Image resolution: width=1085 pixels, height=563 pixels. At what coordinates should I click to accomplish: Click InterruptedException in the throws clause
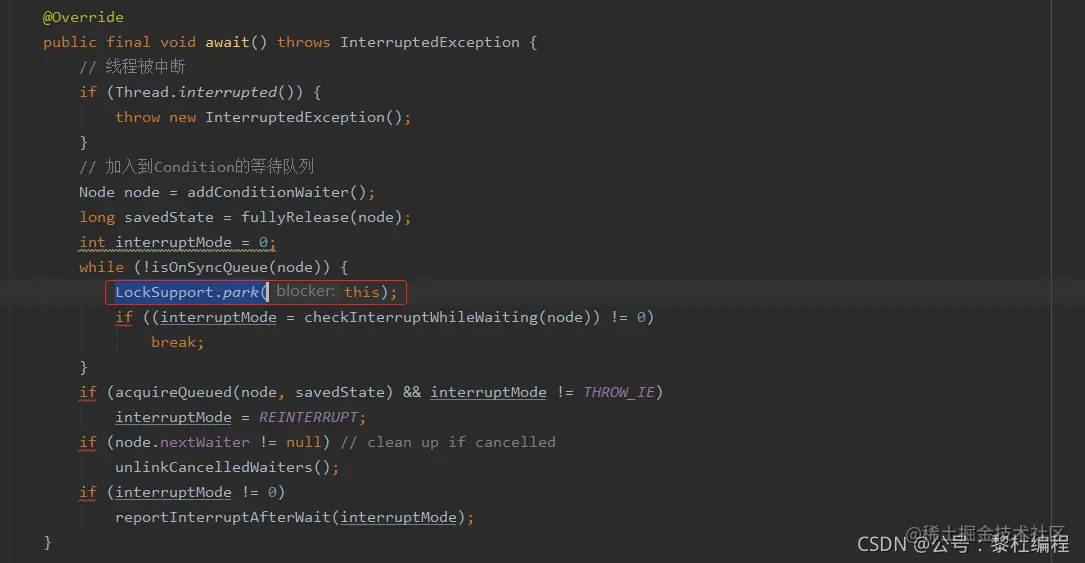tap(430, 42)
